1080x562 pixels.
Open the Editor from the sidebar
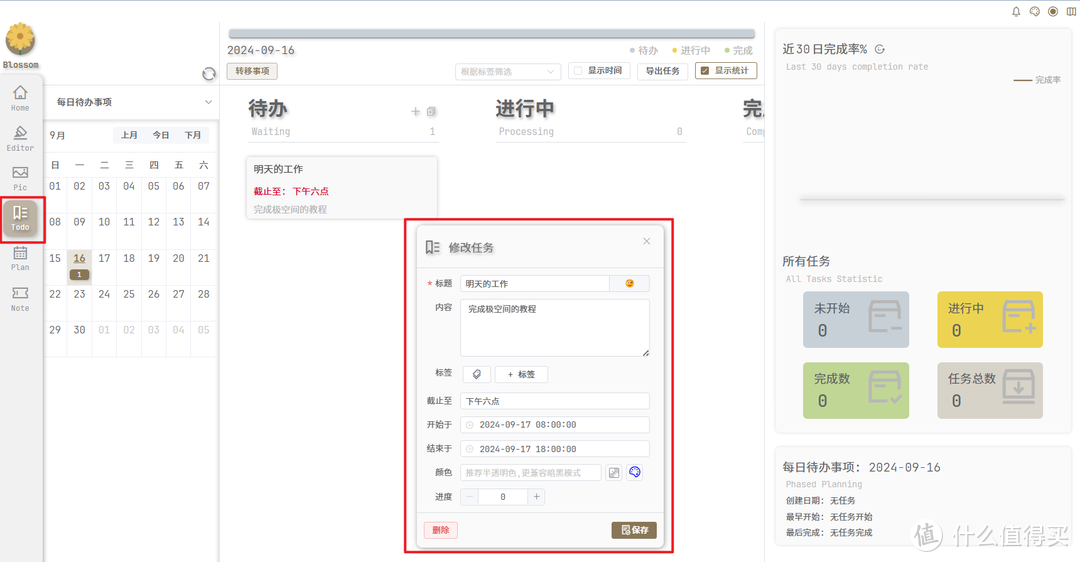pyautogui.click(x=20, y=138)
